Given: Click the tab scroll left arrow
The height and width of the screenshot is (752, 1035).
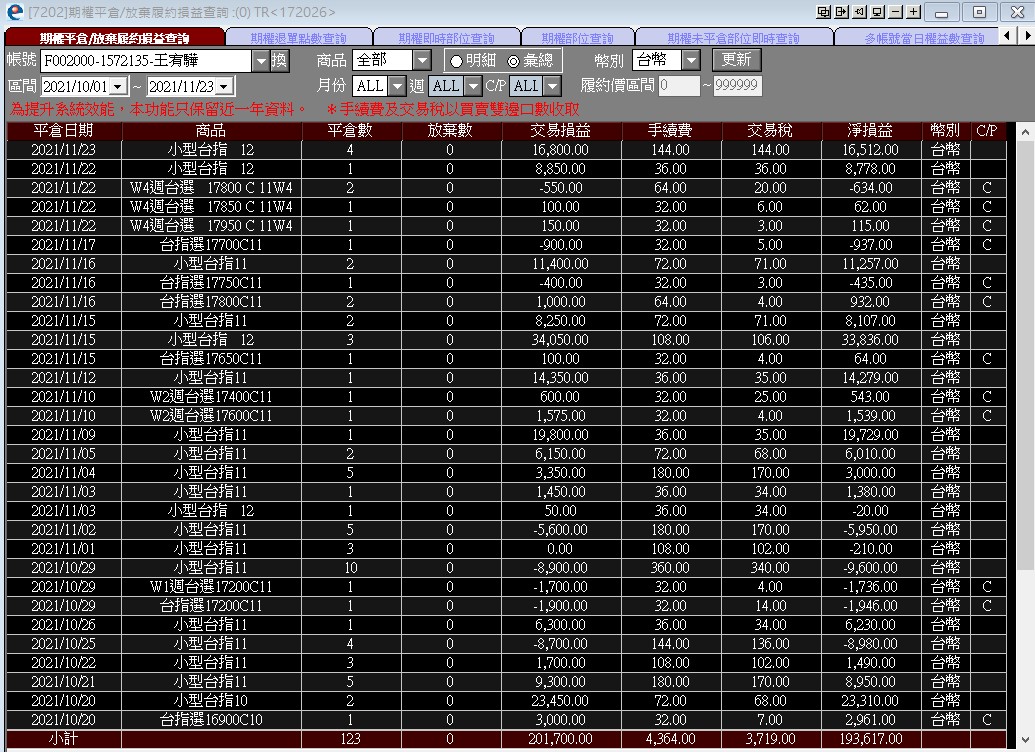Looking at the screenshot, I should (x=1007, y=36).
